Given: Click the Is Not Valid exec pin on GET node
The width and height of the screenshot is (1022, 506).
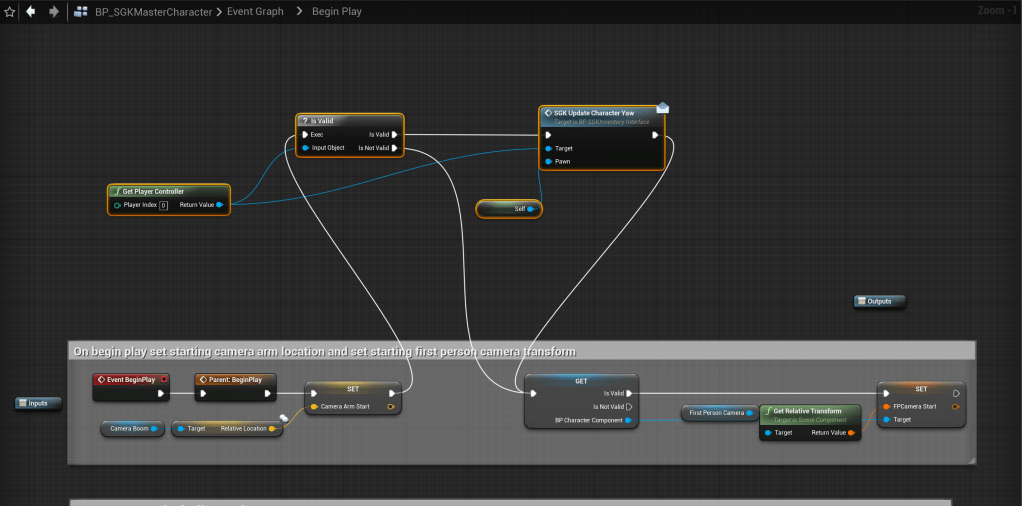Looking at the screenshot, I should [629, 407].
